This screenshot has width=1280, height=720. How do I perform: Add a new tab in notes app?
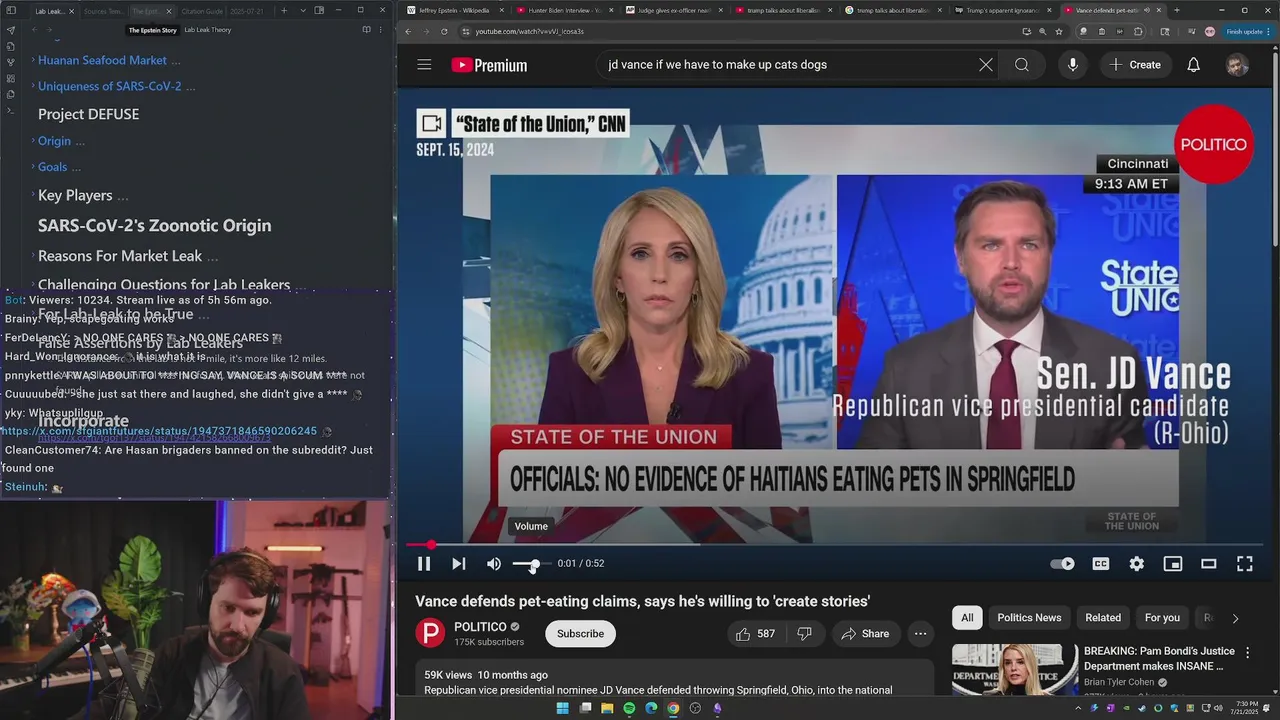click(x=284, y=11)
